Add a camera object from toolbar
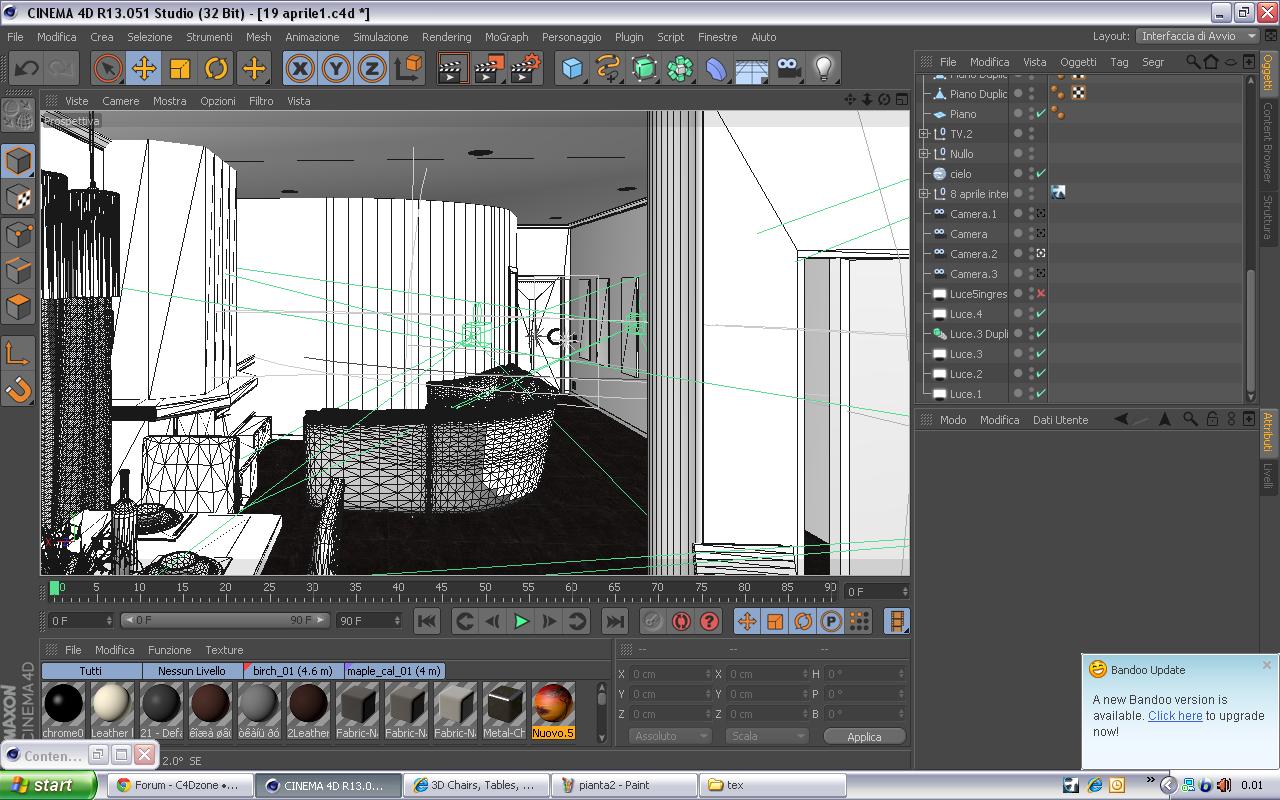Viewport: 1280px width, 800px height. click(788, 68)
